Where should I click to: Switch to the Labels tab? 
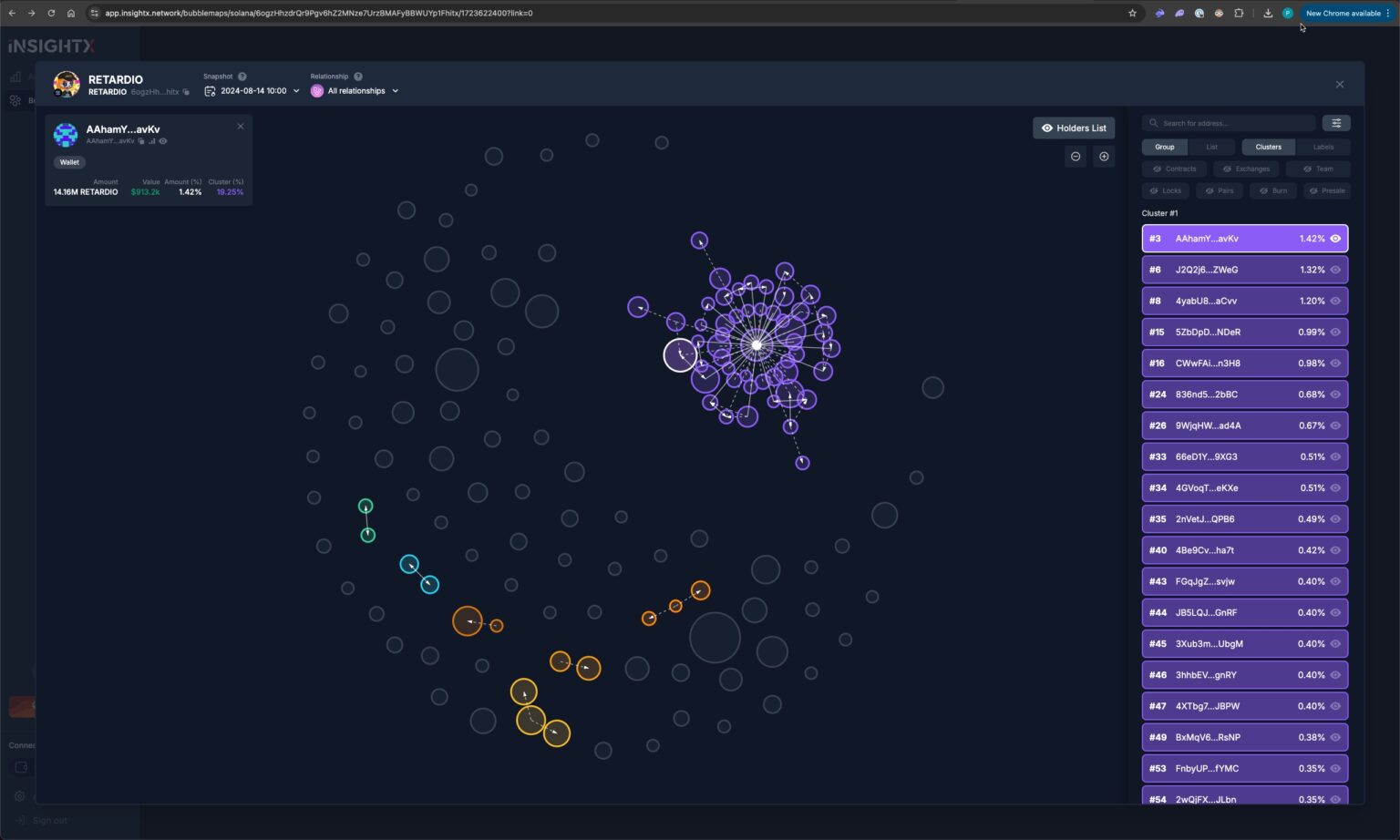[x=1323, y=147]
